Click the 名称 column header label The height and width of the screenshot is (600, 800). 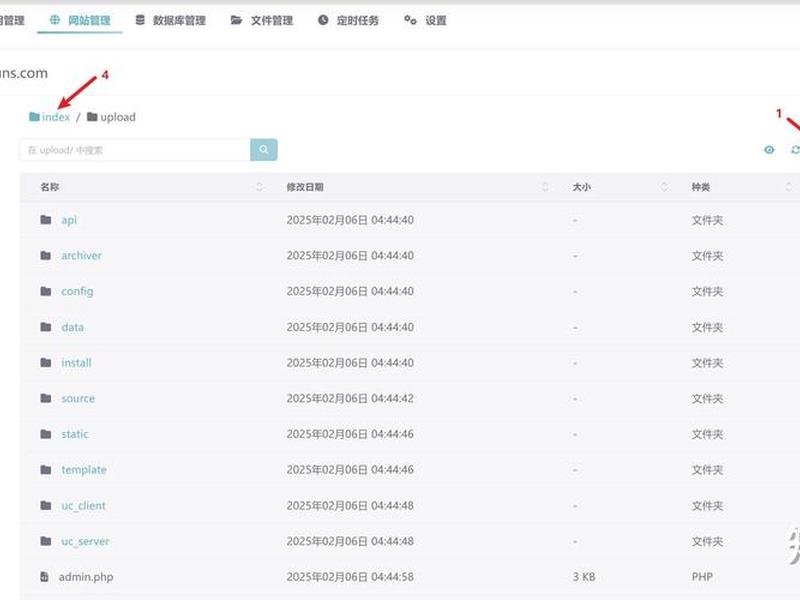point(50,187)
